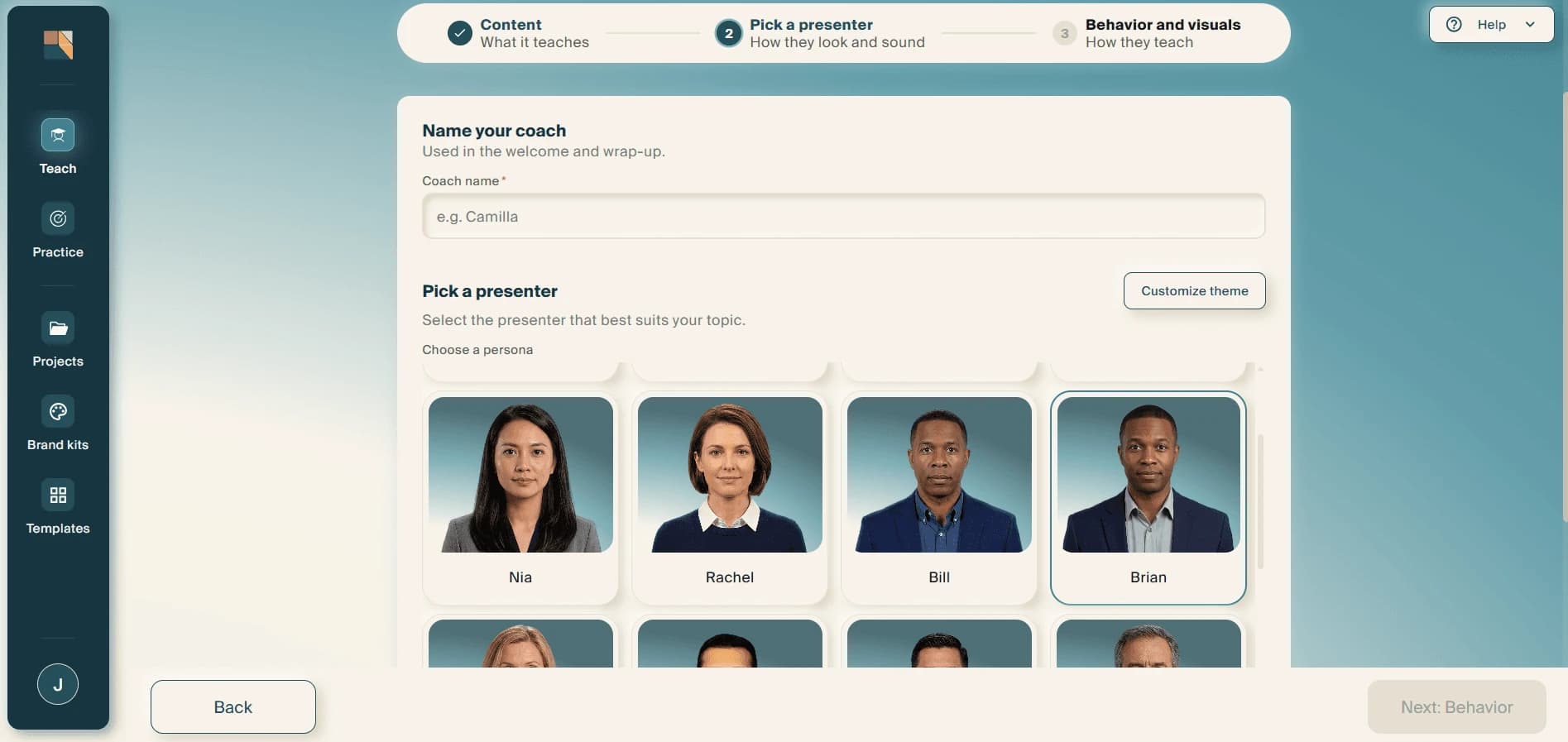Choose the Brian presenter card
Viewport: 1568px width, 742px height.
[x=1148, y=498]
